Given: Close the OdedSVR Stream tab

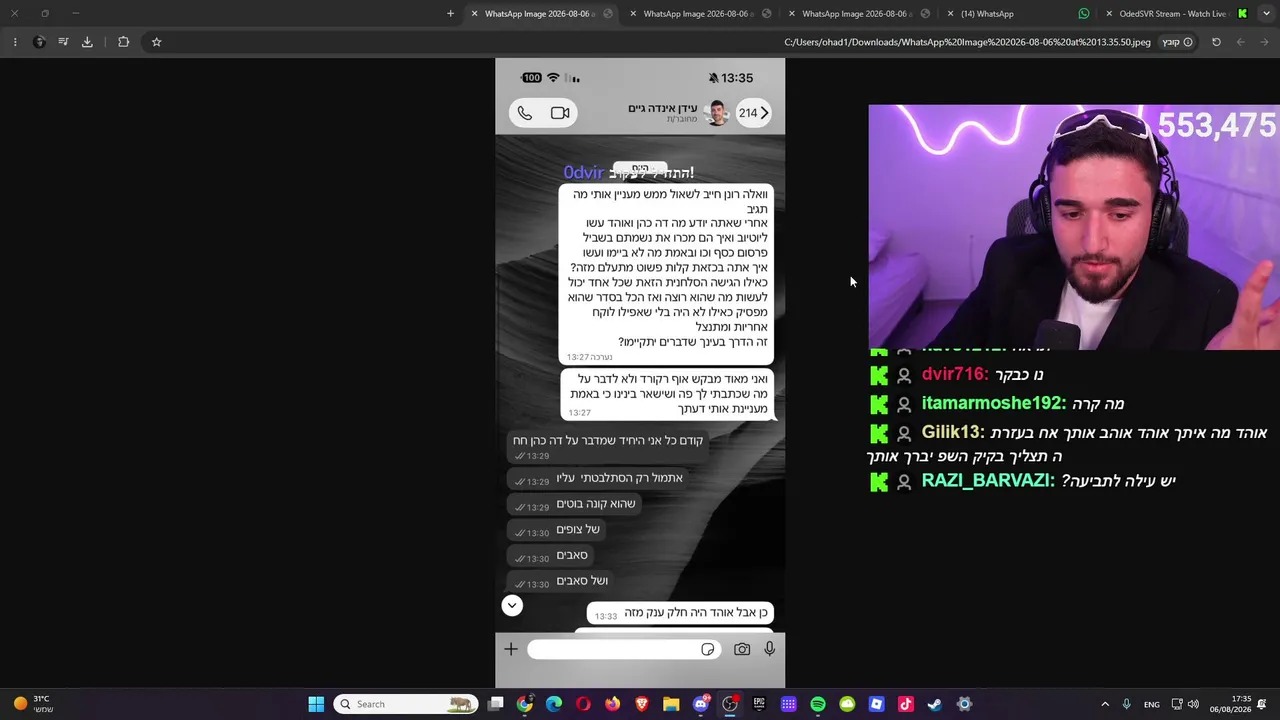Looking at the screenshot, I should tap(1109, 14).
